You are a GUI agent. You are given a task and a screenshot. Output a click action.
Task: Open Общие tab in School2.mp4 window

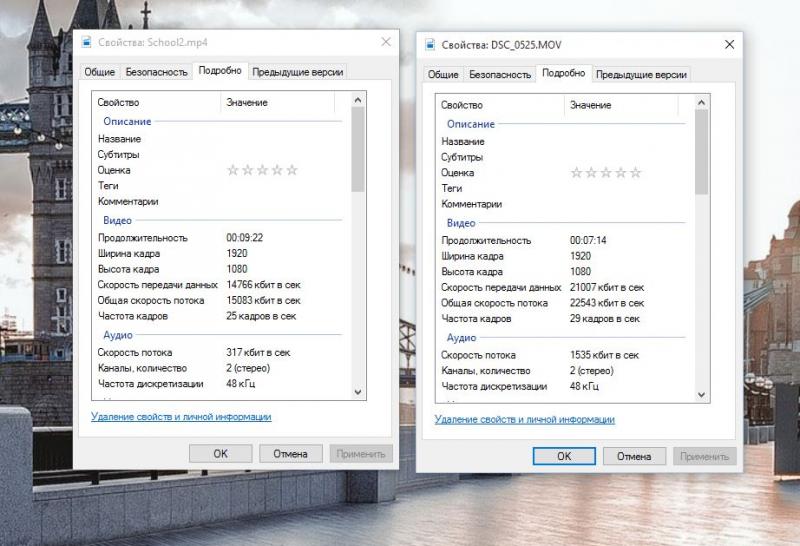[x=99, y=72]
